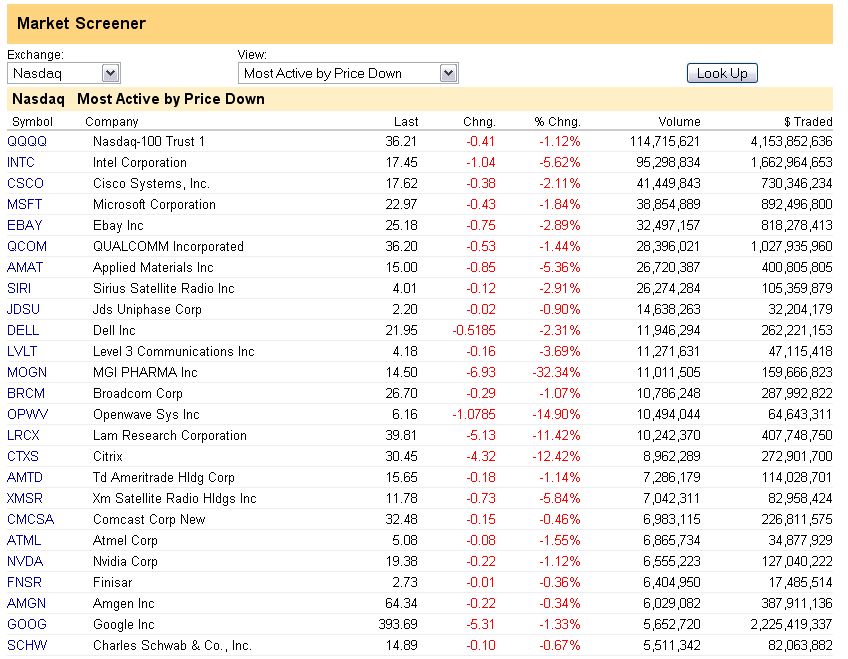Click the $ Traded column header
The width and height of the screenshot is (848, 659).
(807, 122)
